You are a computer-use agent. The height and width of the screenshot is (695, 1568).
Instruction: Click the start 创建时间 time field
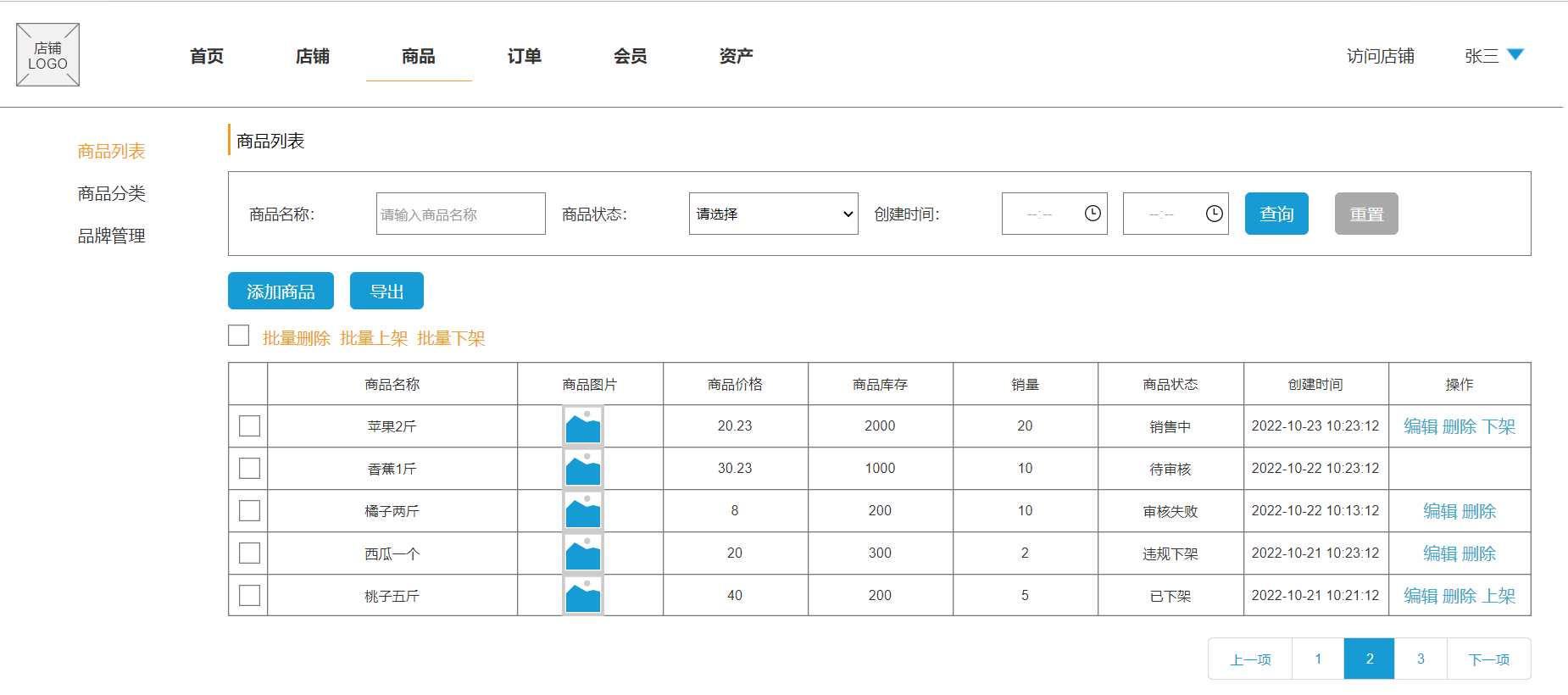point(1054,214)
